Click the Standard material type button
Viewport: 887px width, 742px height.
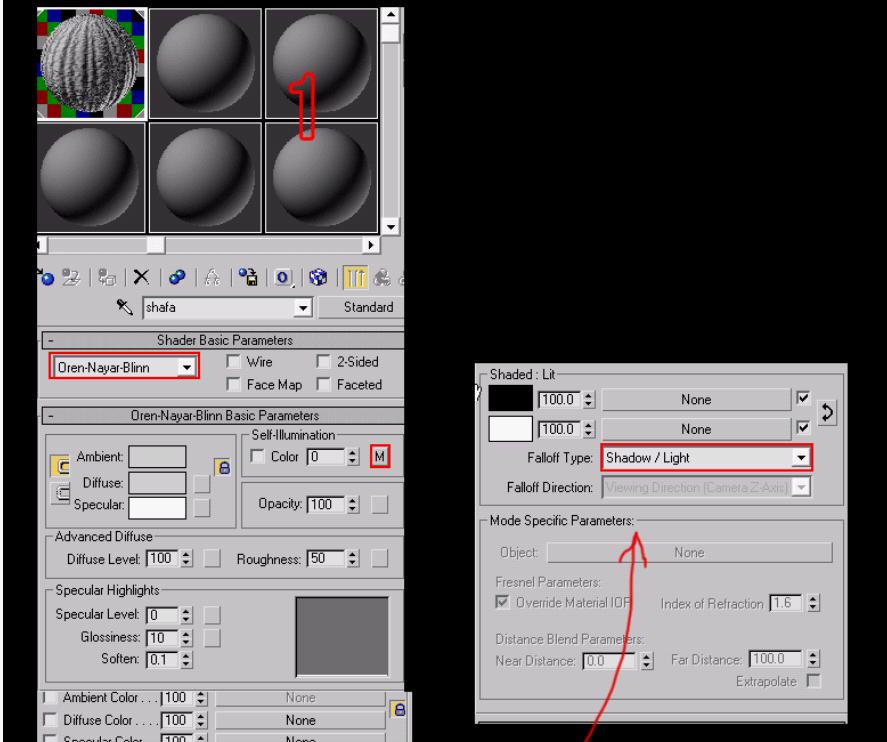coord(362,307)
